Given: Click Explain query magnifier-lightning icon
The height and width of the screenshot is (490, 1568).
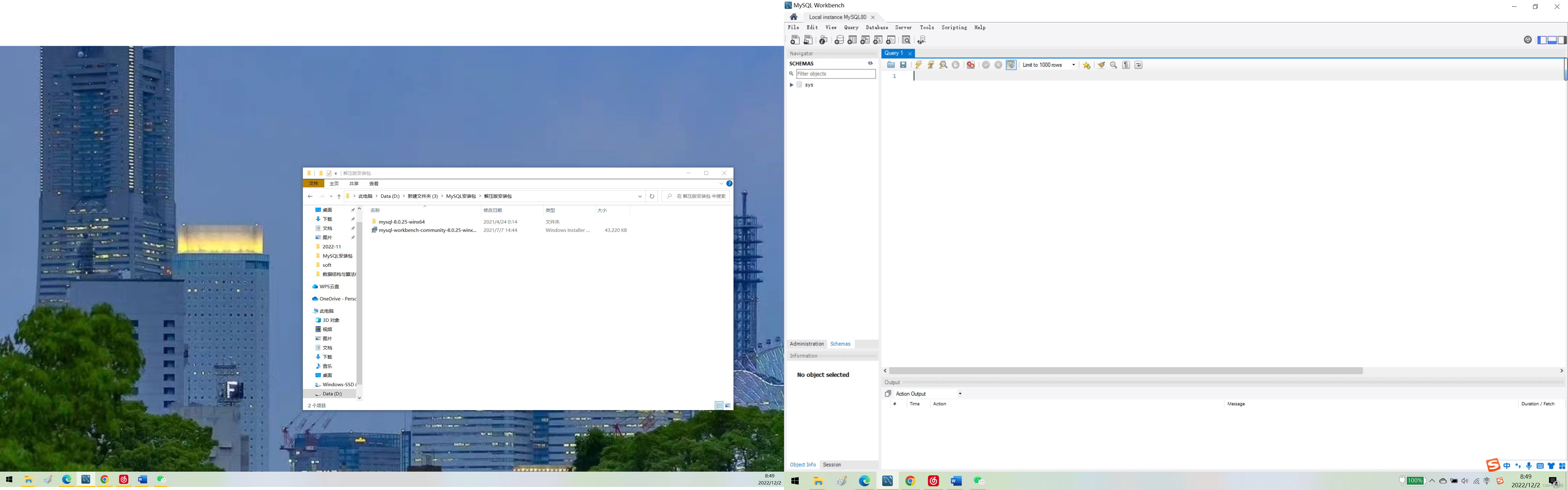Looking at the screenshot, I should click(x=943, y=65).
